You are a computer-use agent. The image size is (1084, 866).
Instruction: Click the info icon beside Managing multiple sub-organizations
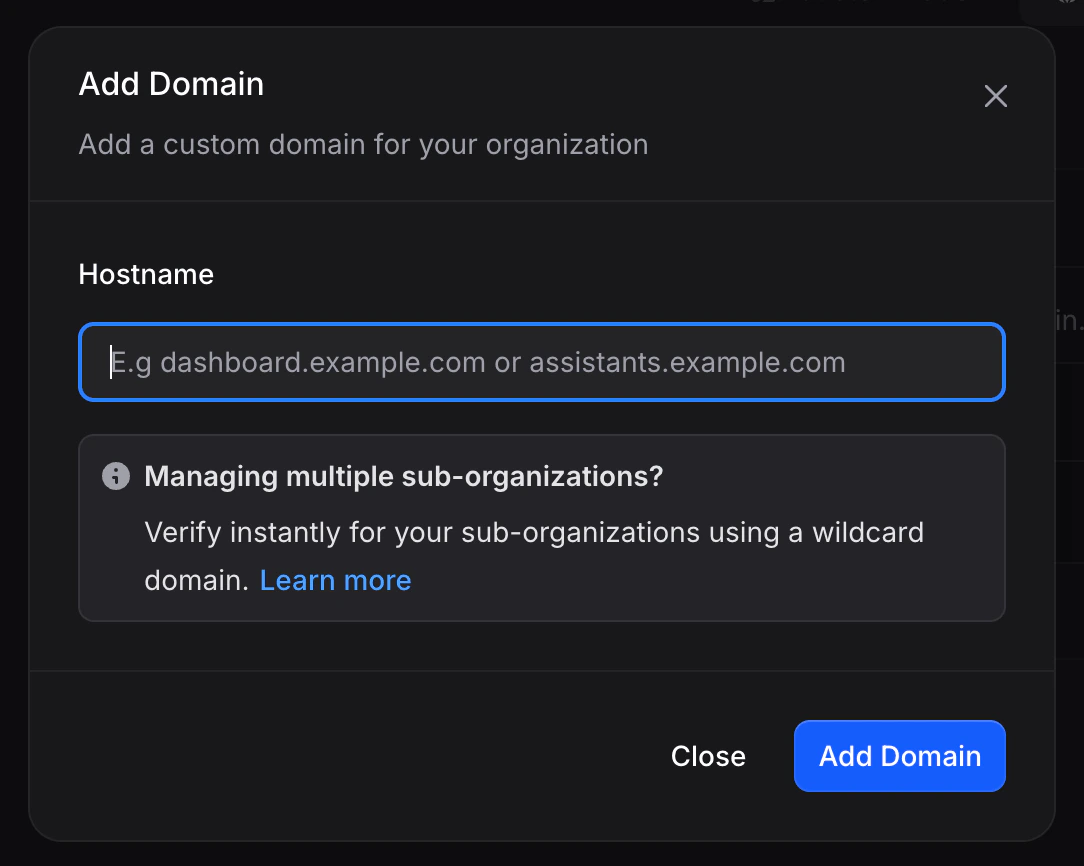point(116,476)
